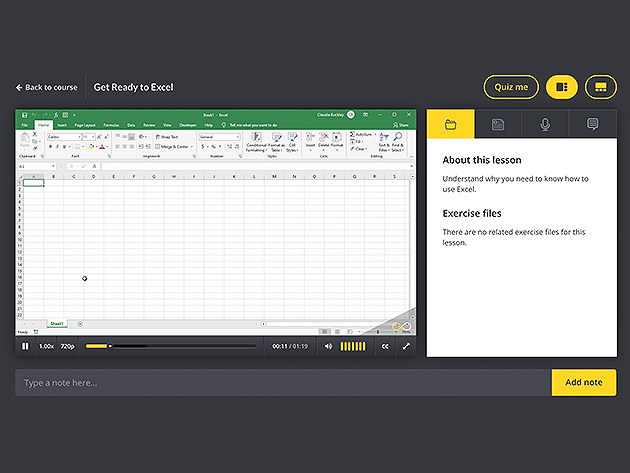Click the AutoSum sigma icon
630x473 pixels.
coord(352,134)
